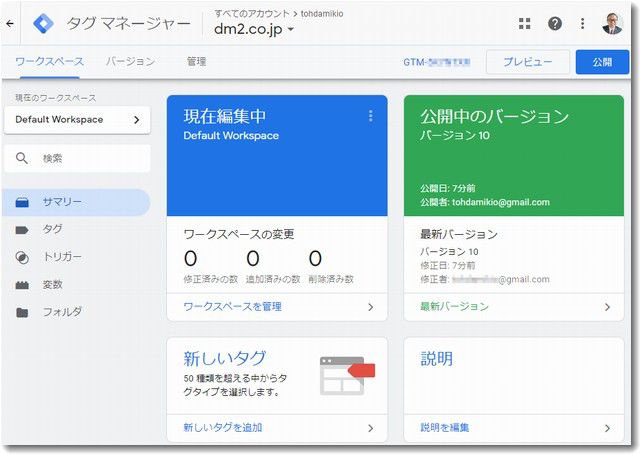Click the GTM container ID link

tap(437, 62)
